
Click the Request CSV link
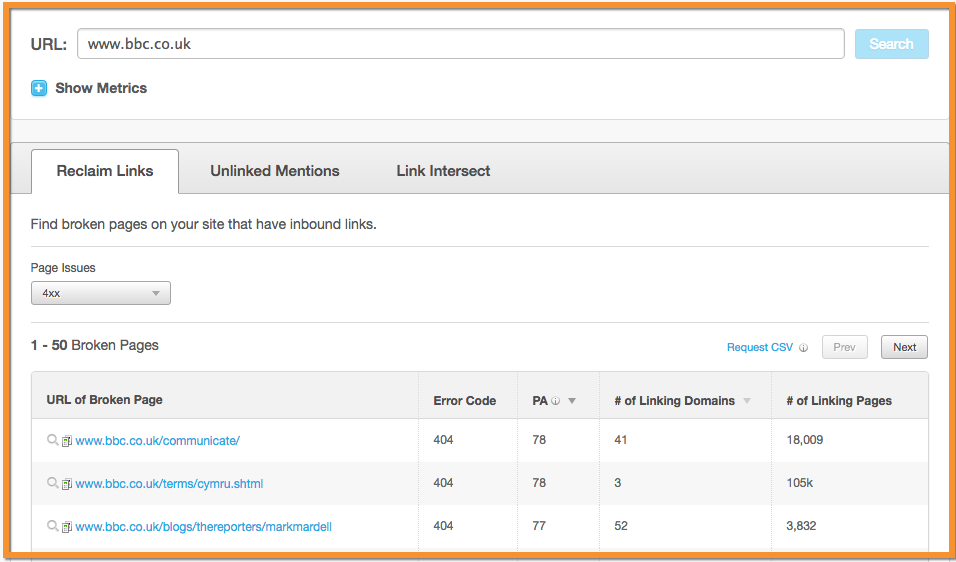coord(759,347)
